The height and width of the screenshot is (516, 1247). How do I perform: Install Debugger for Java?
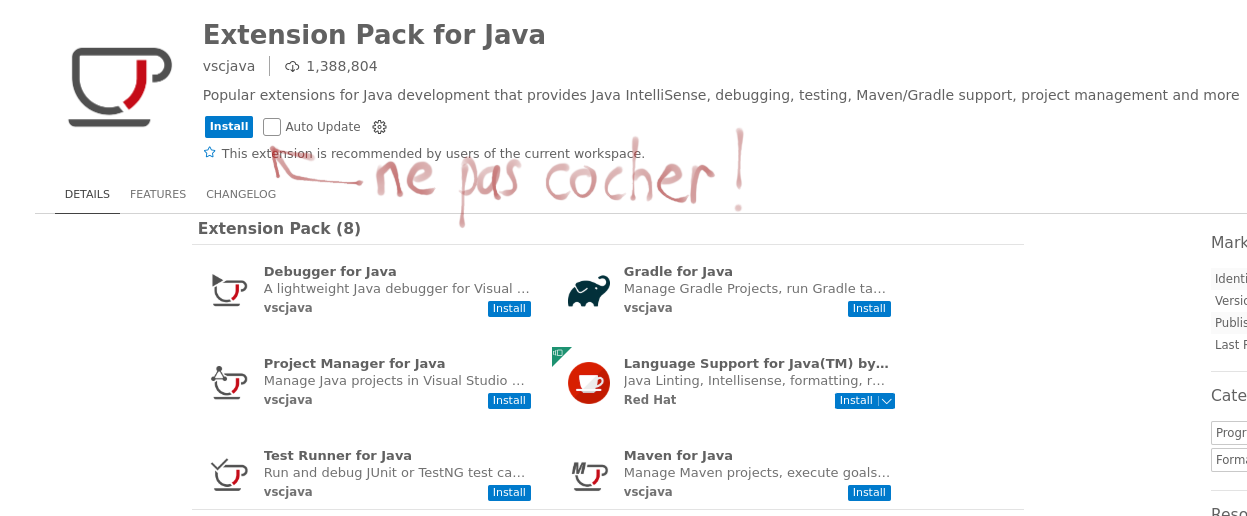pos(509,309)
